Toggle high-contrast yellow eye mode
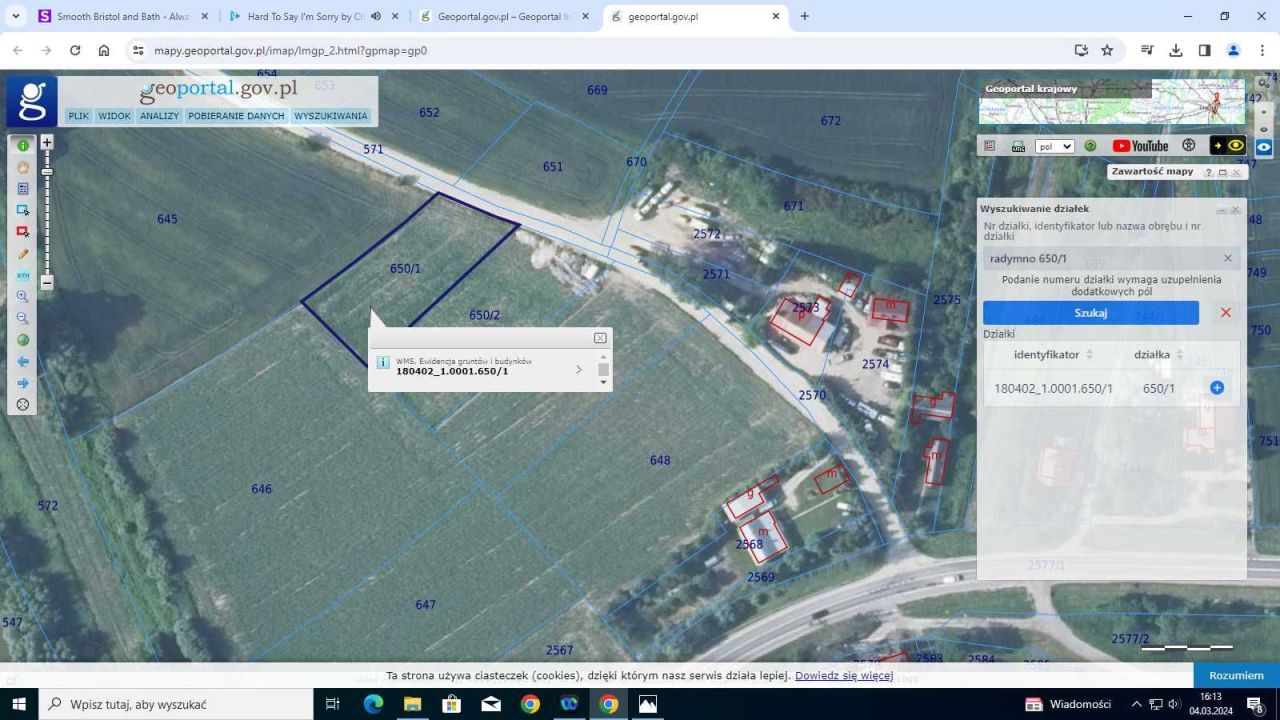The image size is (1280, 720). [x=1228, y=146]
